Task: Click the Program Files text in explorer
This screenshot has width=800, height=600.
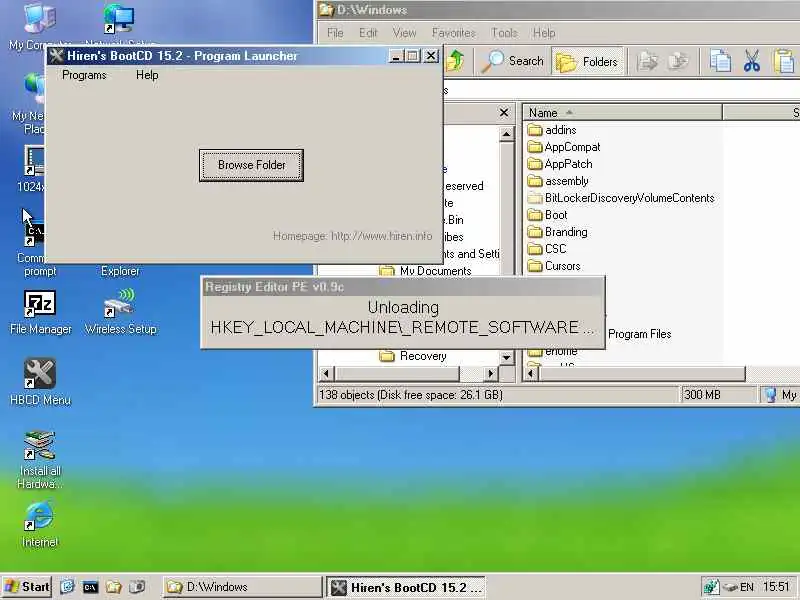Action: 640,334
